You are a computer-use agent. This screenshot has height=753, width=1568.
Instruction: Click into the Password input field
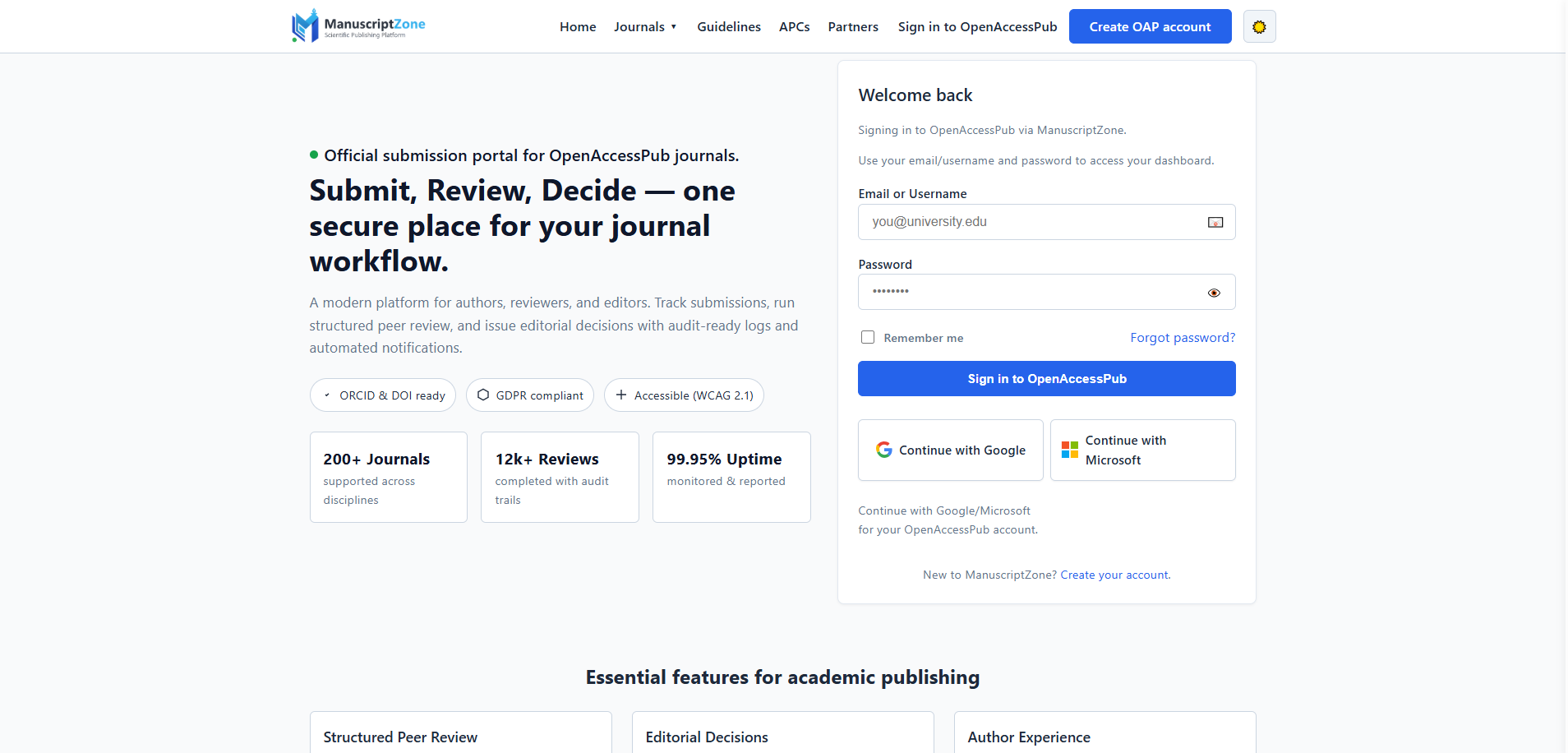(x=1031, y=292)
